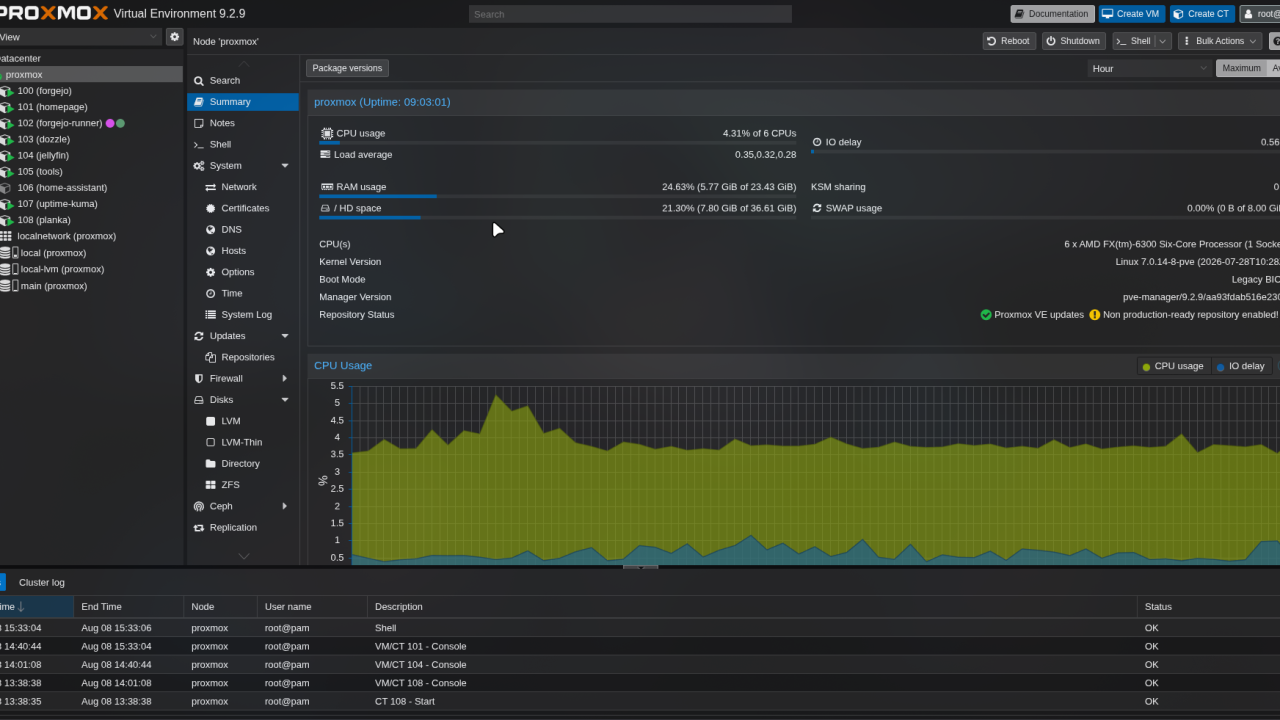Open Shell button dropdown arrow
The height and width of the screenshot is (720, 1280).
pyautogui.click(x=1163, y=41)
